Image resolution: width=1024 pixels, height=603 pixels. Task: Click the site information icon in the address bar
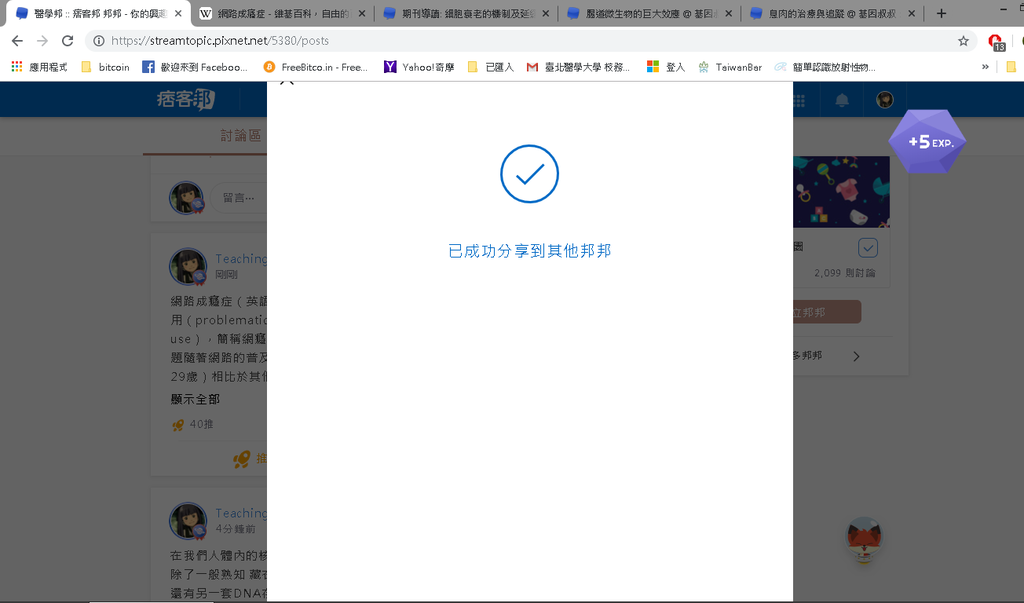[x=99, y=41]
